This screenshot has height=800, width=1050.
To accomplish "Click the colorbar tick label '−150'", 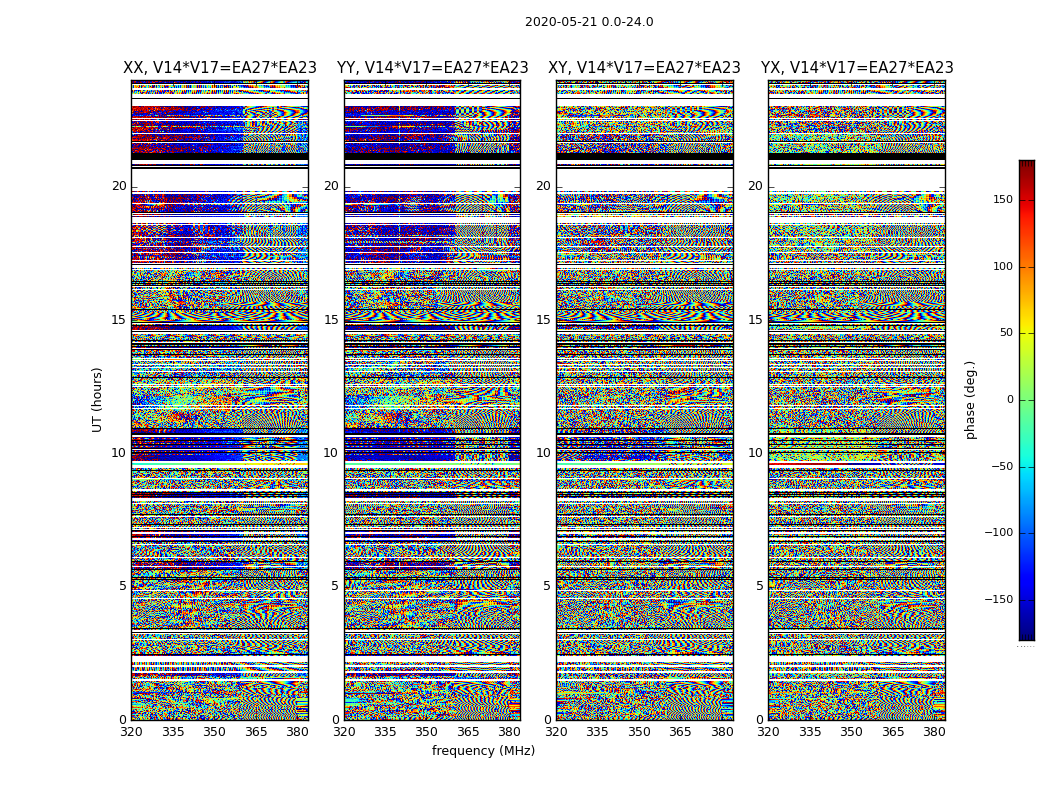I will pos(999,599).
